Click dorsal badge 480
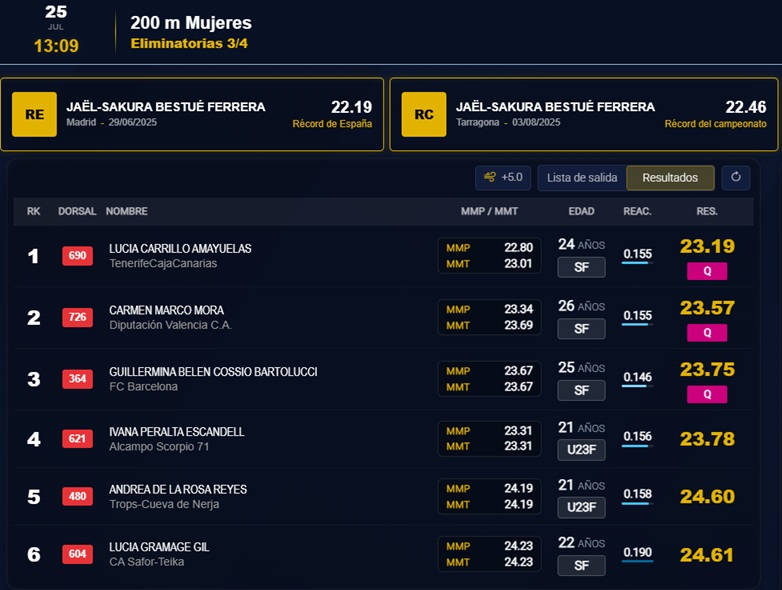 click(77, 496)
